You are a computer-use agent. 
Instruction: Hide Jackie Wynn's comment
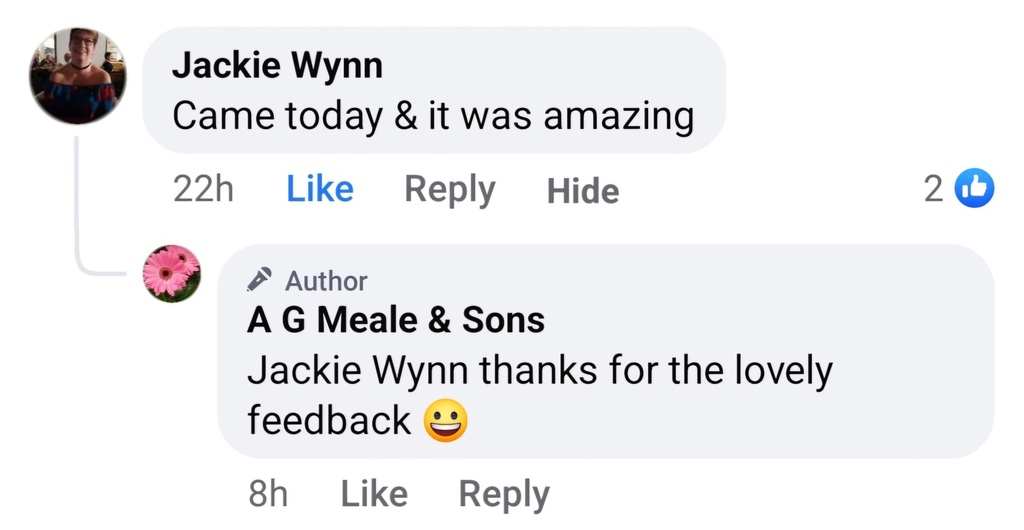coord(583,190)
